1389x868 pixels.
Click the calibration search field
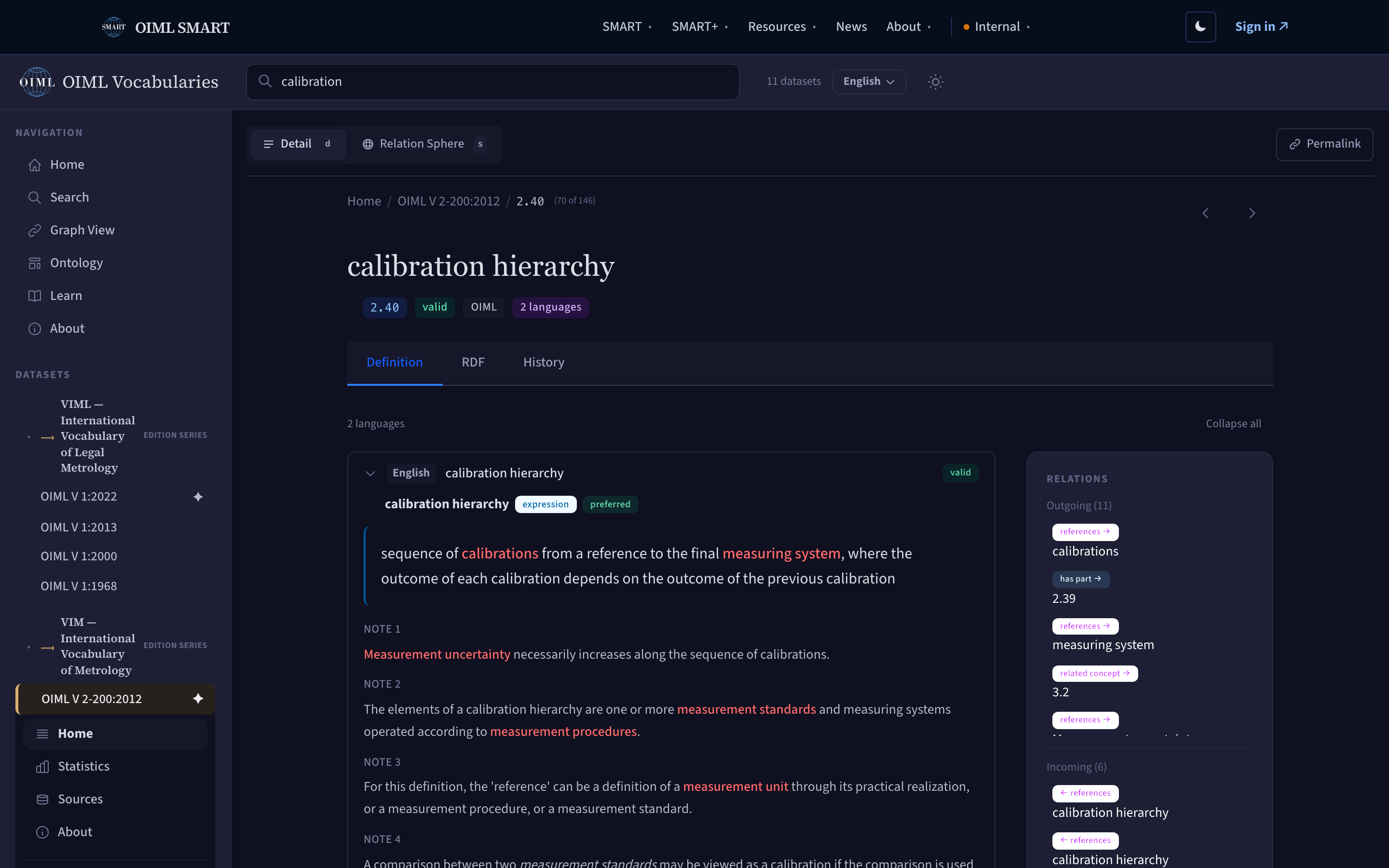[492, 81]
